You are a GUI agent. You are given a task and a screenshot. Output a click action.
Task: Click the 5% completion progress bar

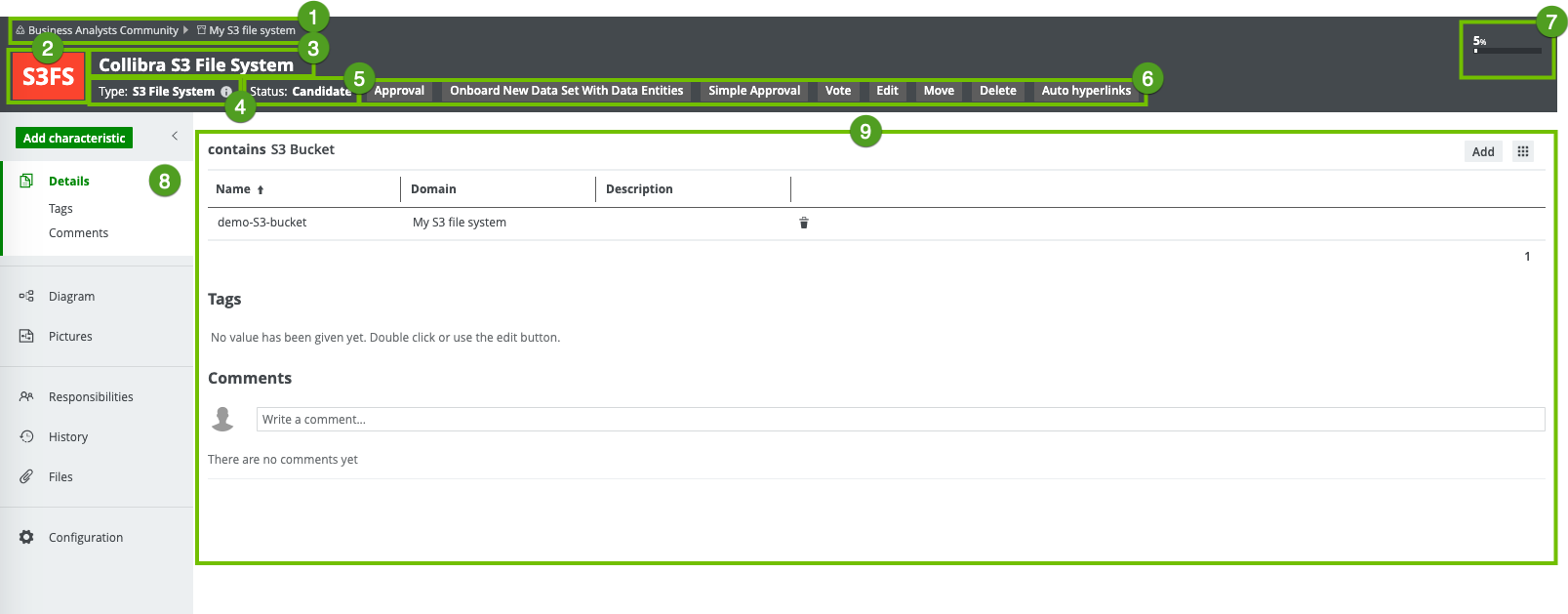(x=1507, y=50)
